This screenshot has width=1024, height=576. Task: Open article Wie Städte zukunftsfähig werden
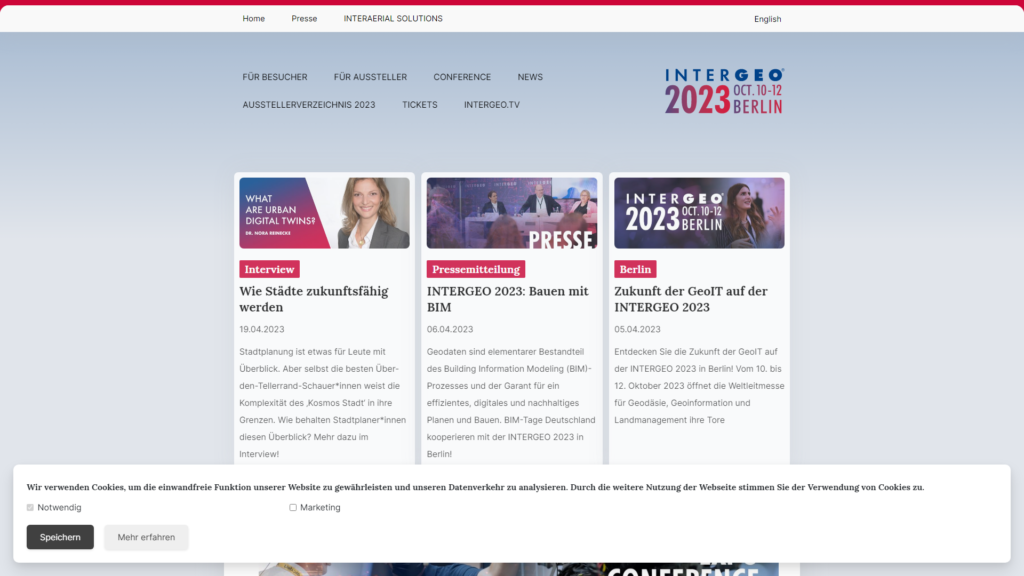pos(313,299)
